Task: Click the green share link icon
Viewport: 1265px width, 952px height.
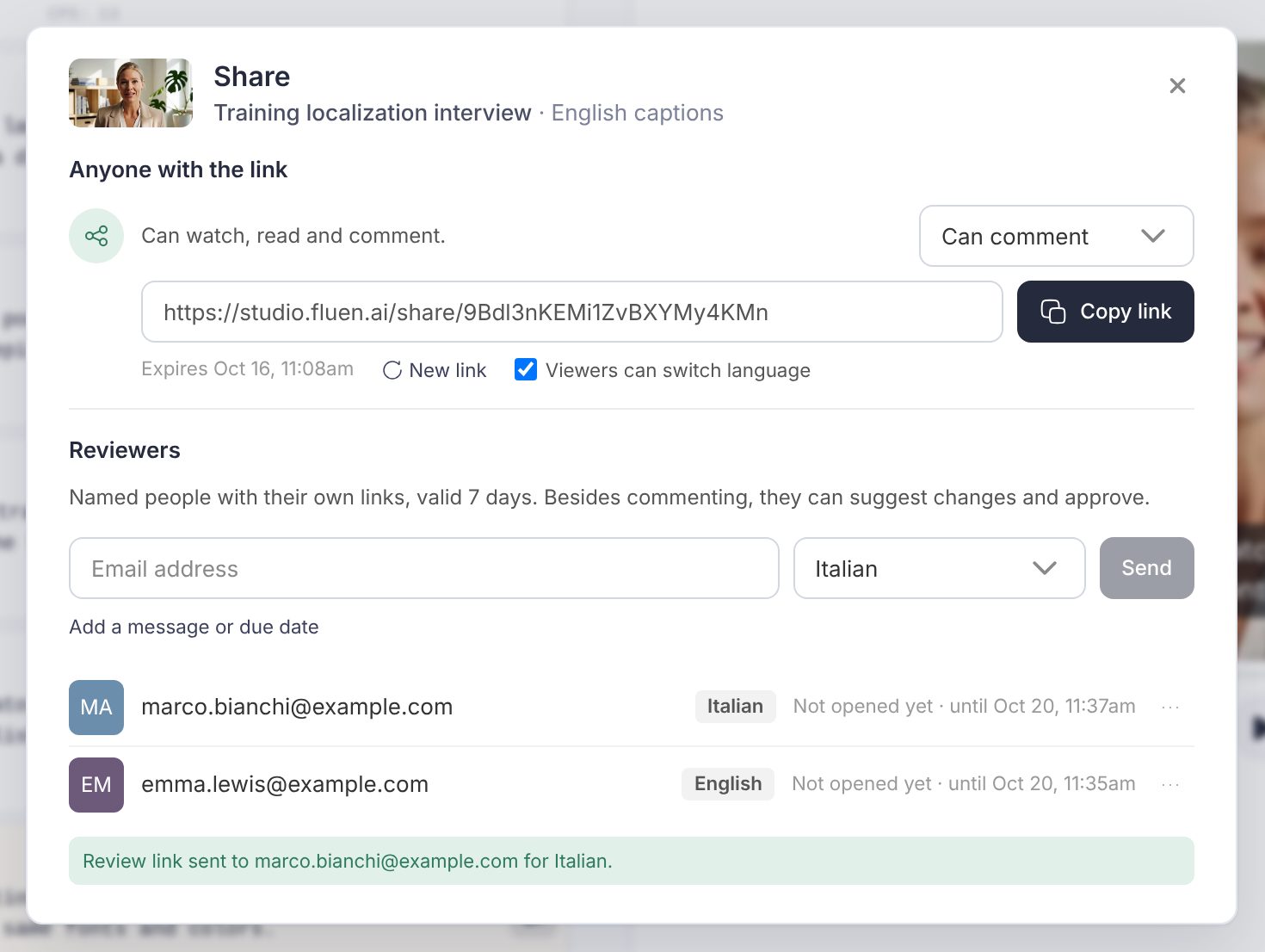Action: (x=96, y=236)
